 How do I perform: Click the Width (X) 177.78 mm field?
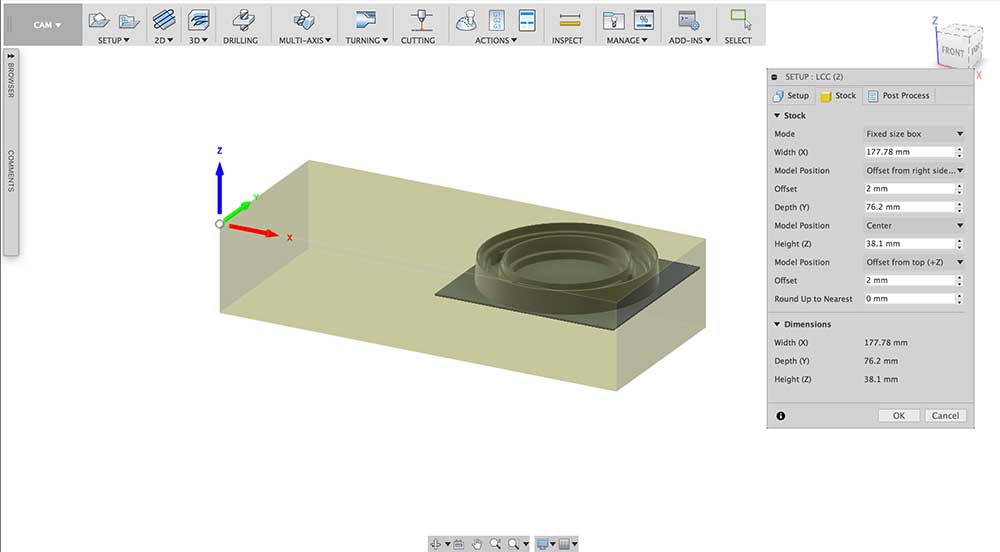coord(909,152)
